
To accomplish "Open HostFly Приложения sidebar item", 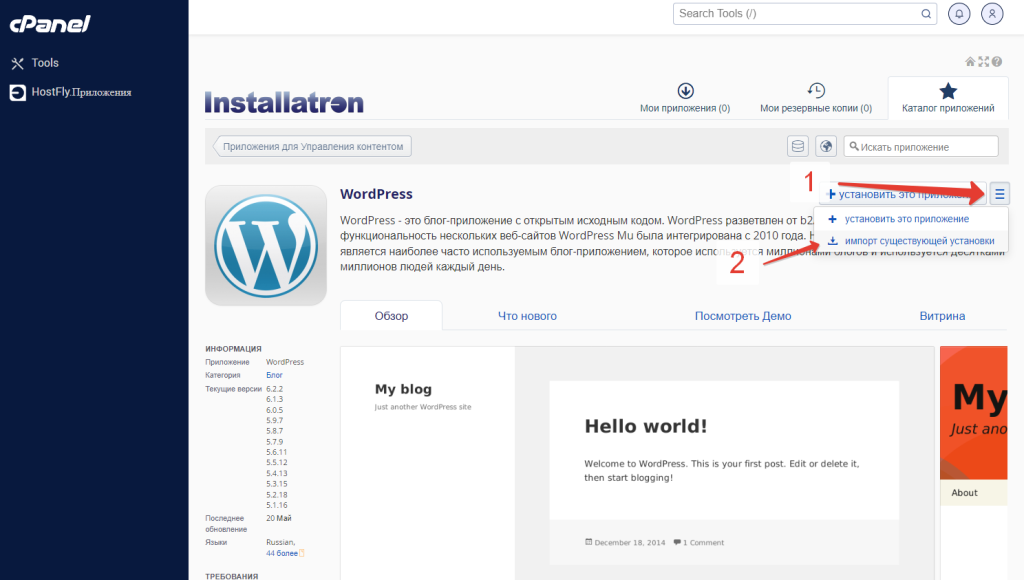I will [x=71, y=92].
